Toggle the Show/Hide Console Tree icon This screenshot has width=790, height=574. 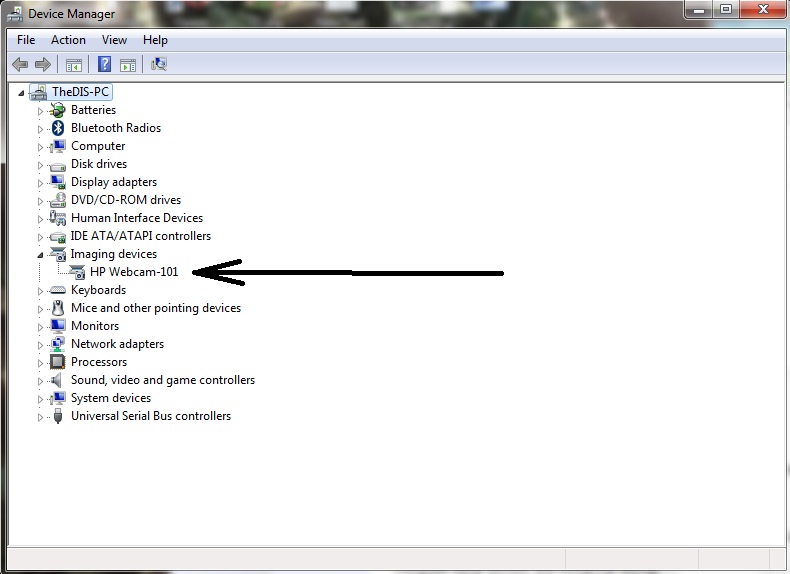click(x=73, y=65)
